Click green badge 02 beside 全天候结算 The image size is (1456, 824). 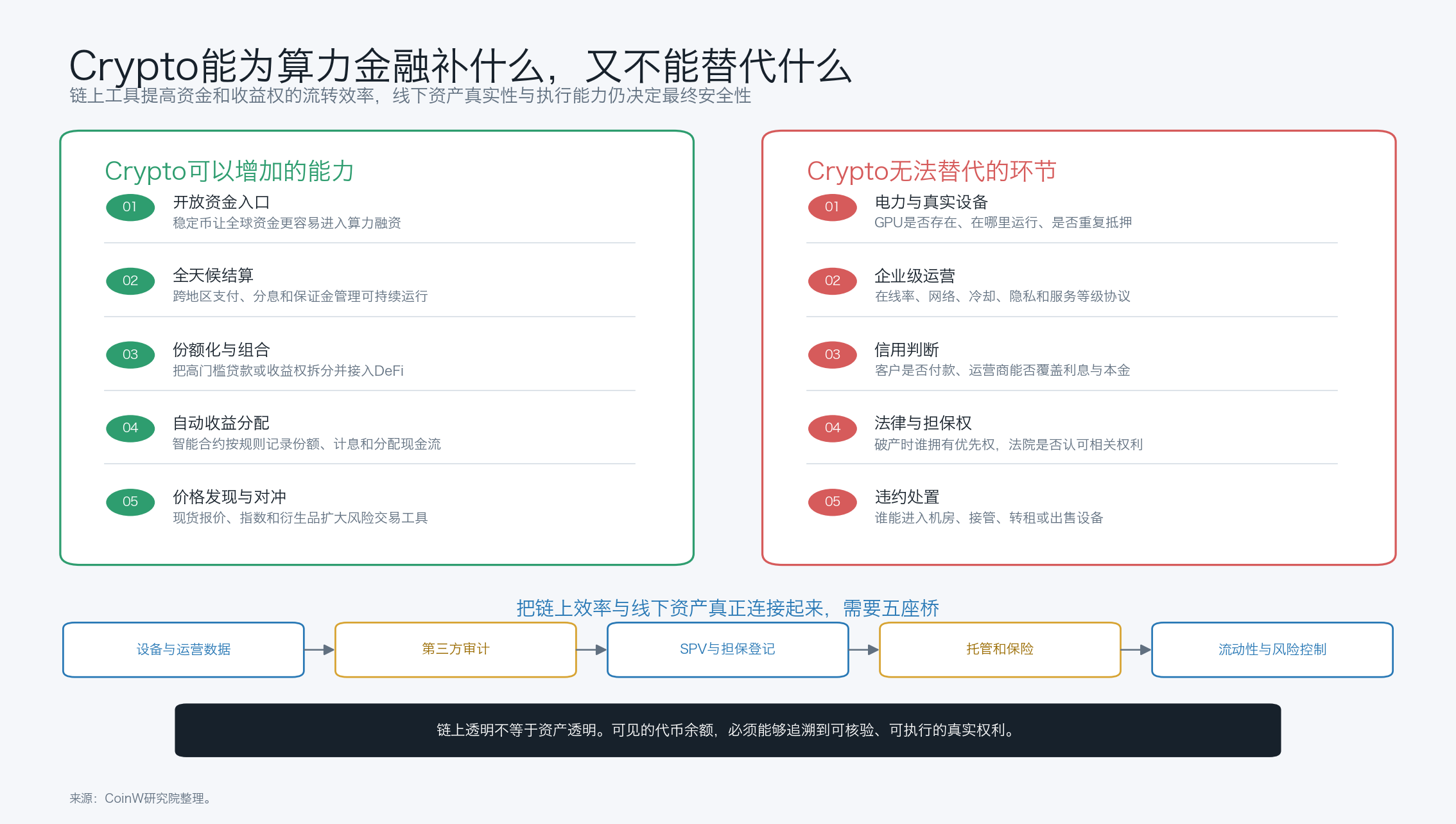click(130, 281)
